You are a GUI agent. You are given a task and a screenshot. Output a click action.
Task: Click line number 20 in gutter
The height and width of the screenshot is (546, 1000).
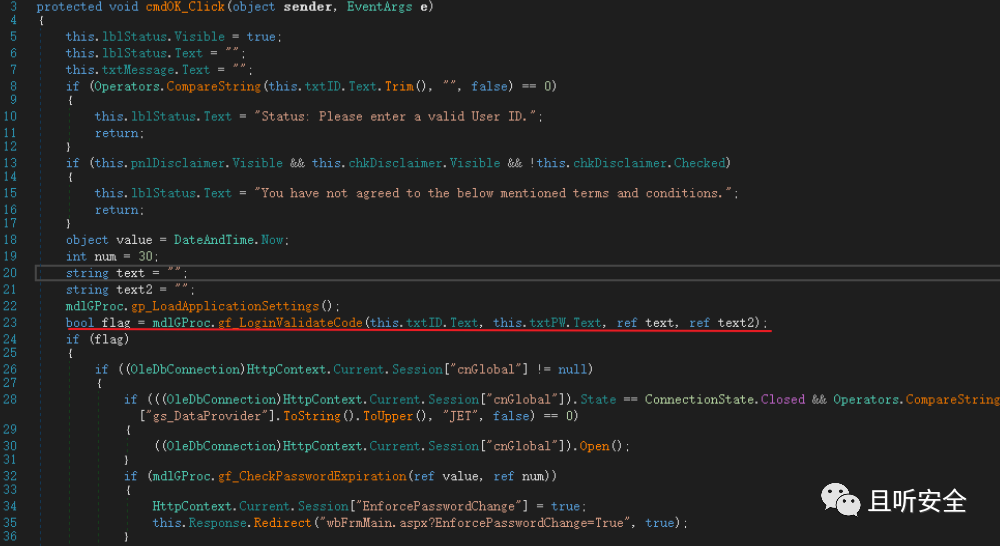click(10, 273)
